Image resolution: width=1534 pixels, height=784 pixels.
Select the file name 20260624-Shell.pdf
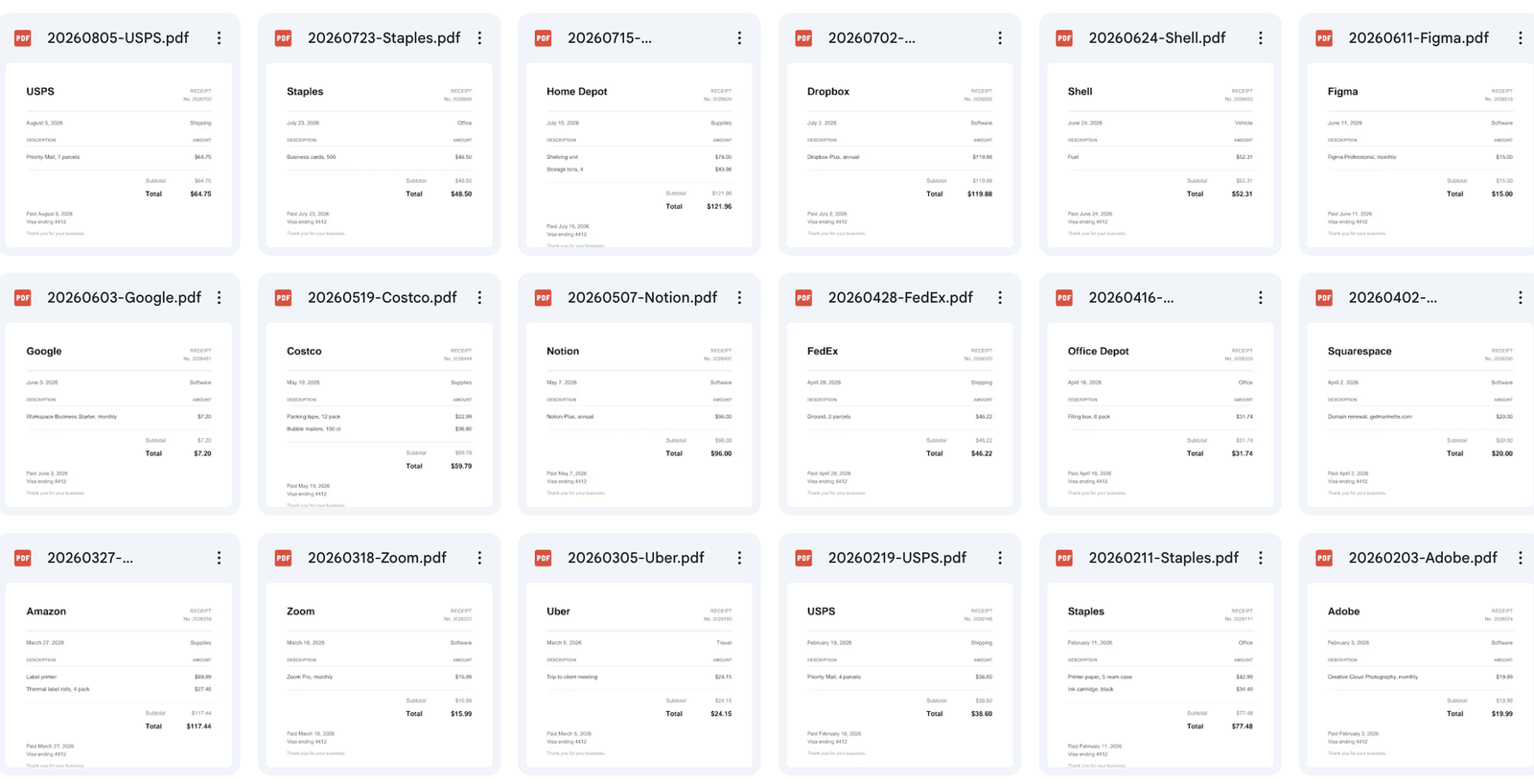click(1157, 38)
